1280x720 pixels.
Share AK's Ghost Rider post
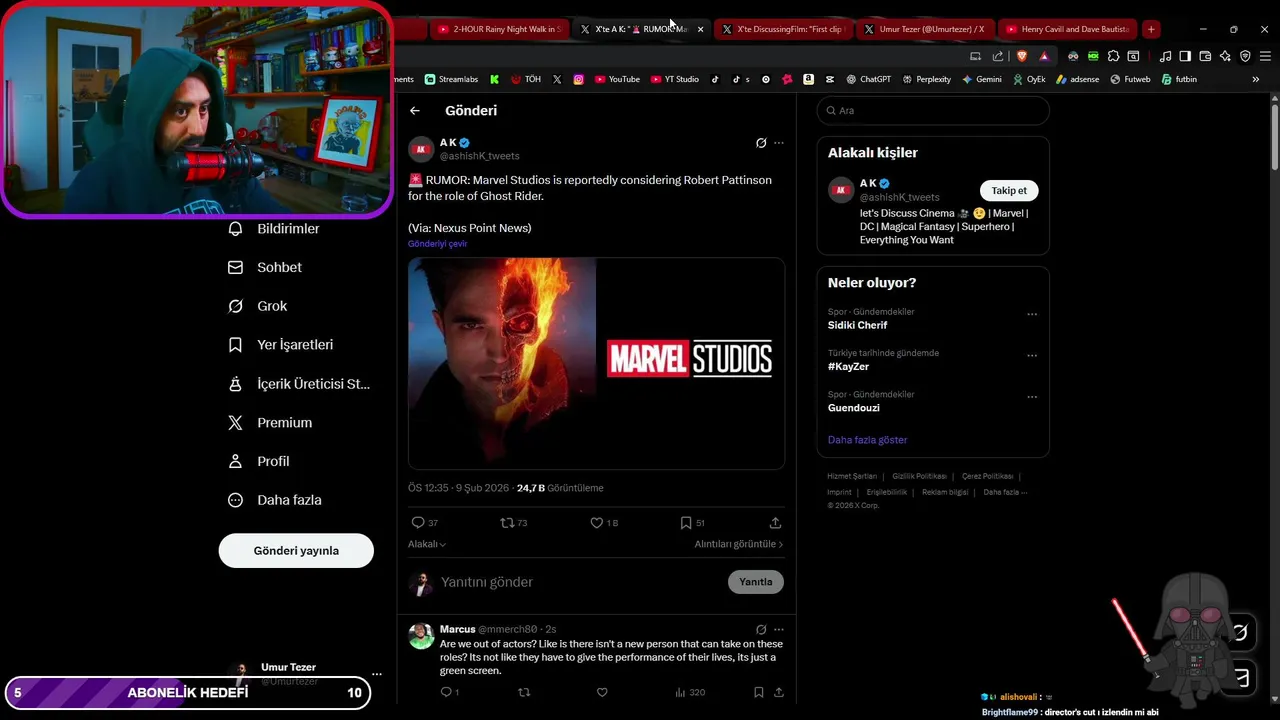(775, 523)
